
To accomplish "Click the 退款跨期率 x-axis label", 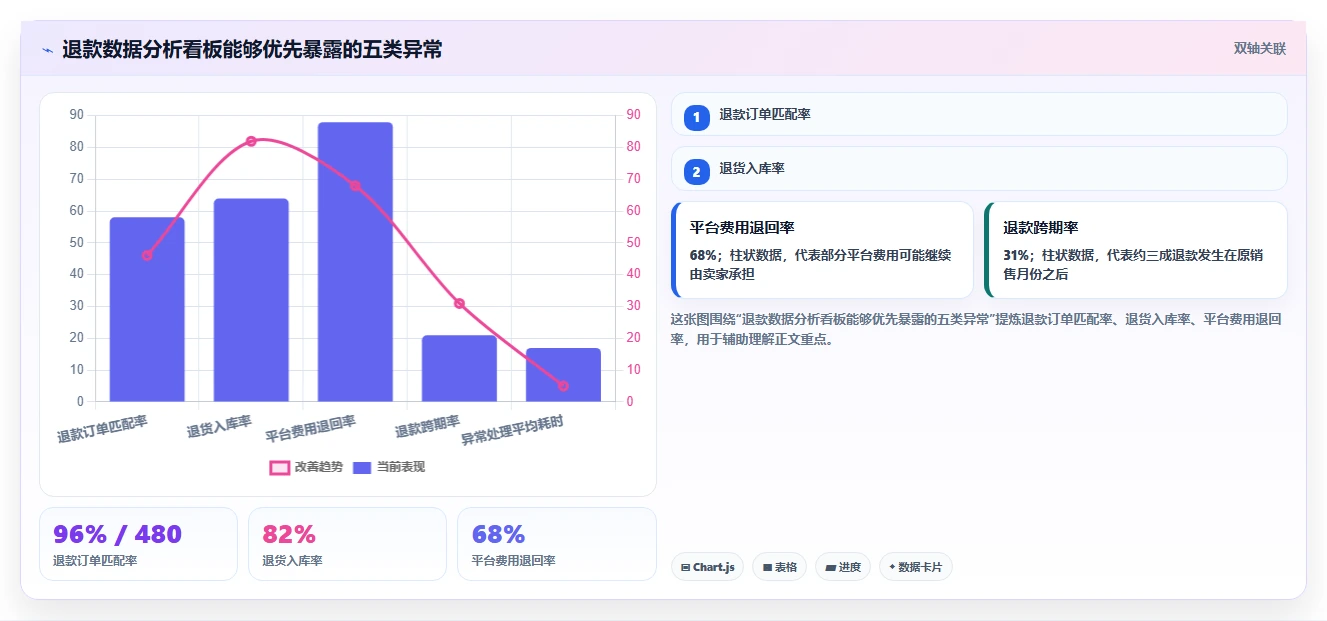I will (427, 427).
